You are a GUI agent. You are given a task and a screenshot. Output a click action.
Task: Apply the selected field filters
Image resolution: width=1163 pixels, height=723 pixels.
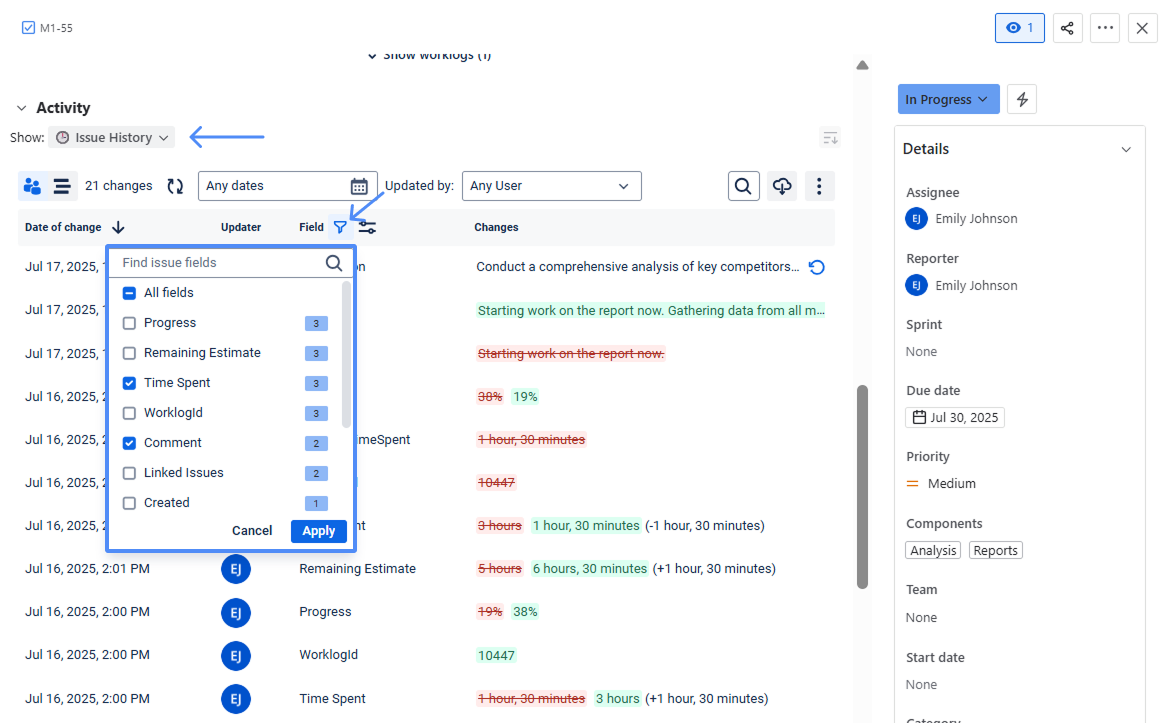tap(318, 531)
